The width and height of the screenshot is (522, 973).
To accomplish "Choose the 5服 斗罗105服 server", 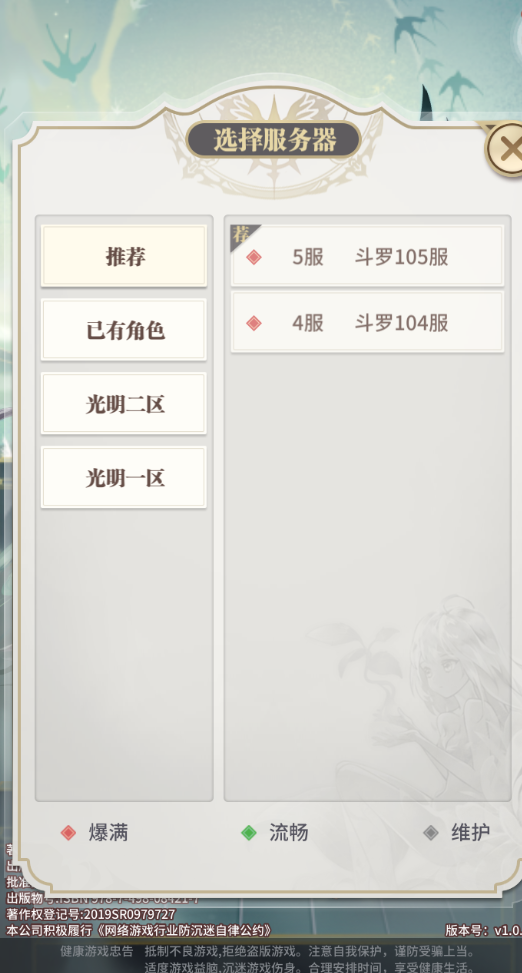I will (367, 256).
